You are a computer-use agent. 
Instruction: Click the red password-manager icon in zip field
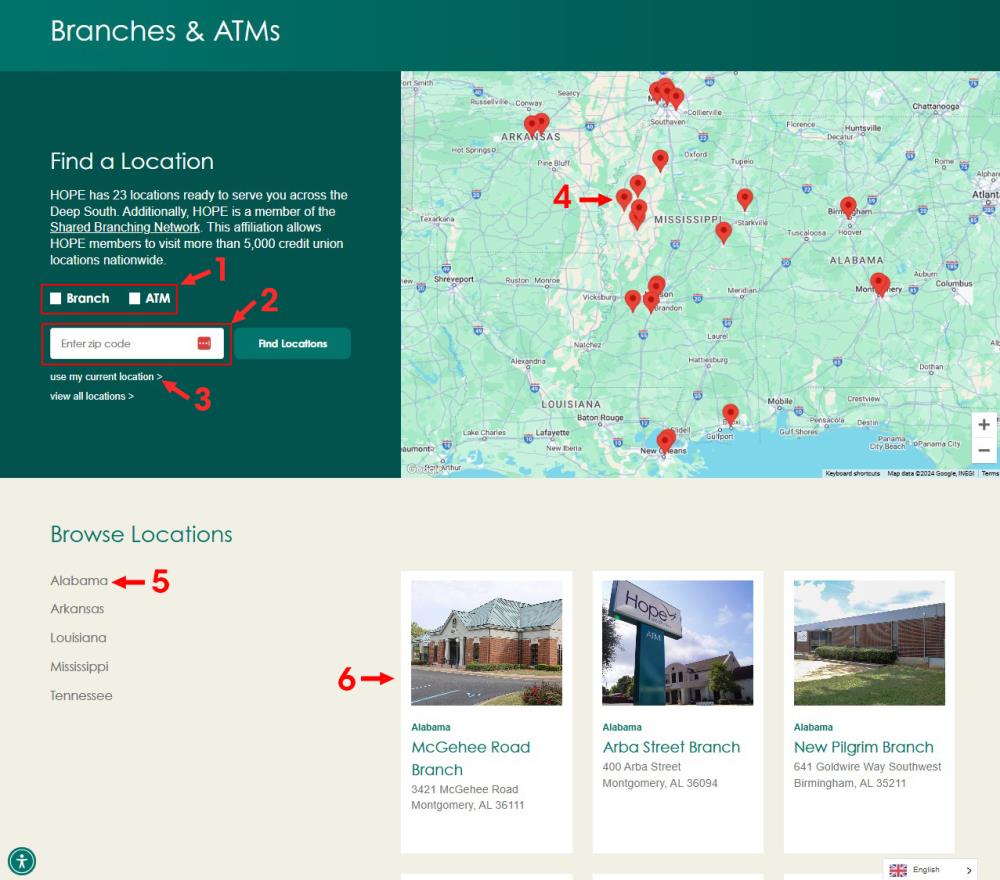204,344
